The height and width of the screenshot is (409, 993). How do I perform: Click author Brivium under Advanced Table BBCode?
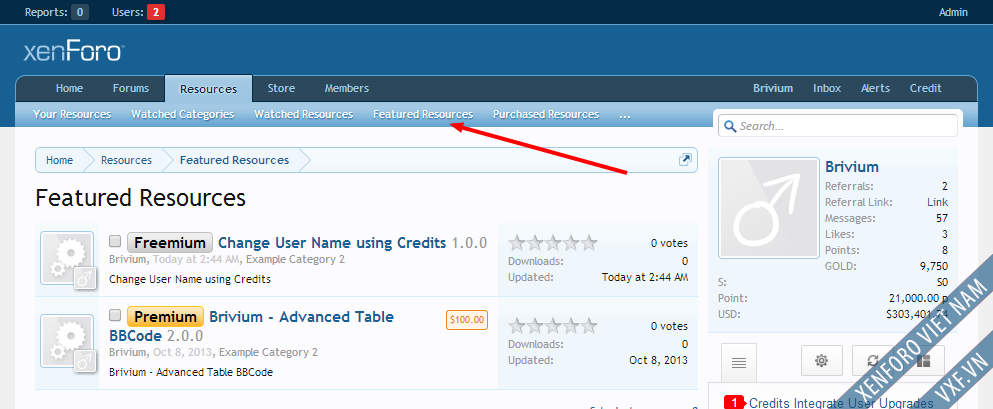click(x=129, y=352)
